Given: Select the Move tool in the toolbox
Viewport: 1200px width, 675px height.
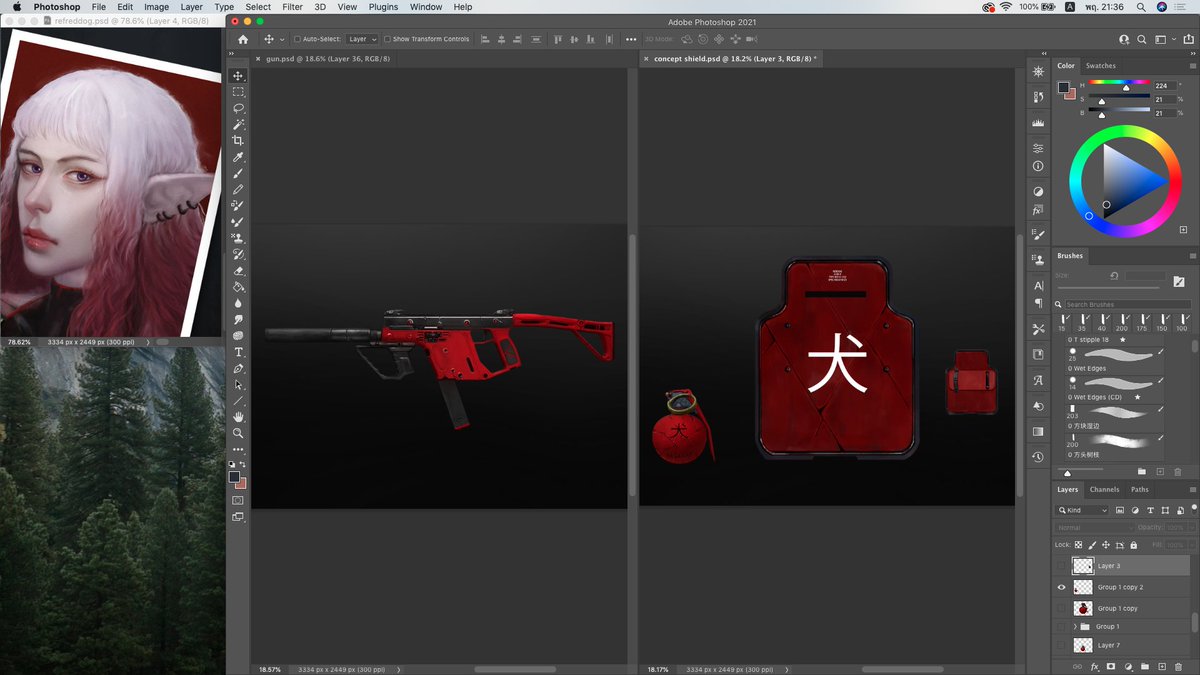Looking at the screenshot, I should pyautogui.click(x=238, y=76).
